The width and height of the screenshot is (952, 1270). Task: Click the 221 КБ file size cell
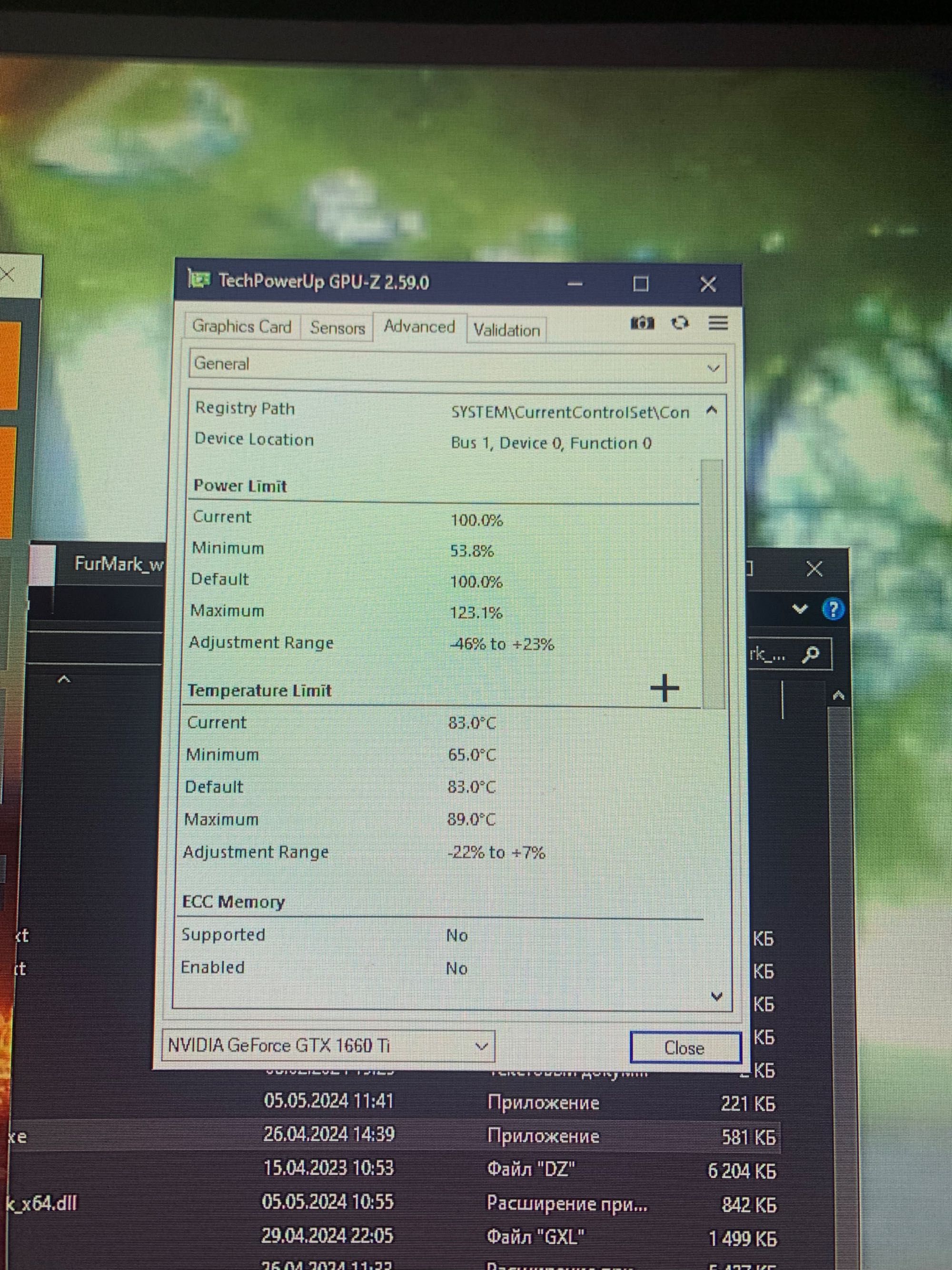click(748, 1103)
